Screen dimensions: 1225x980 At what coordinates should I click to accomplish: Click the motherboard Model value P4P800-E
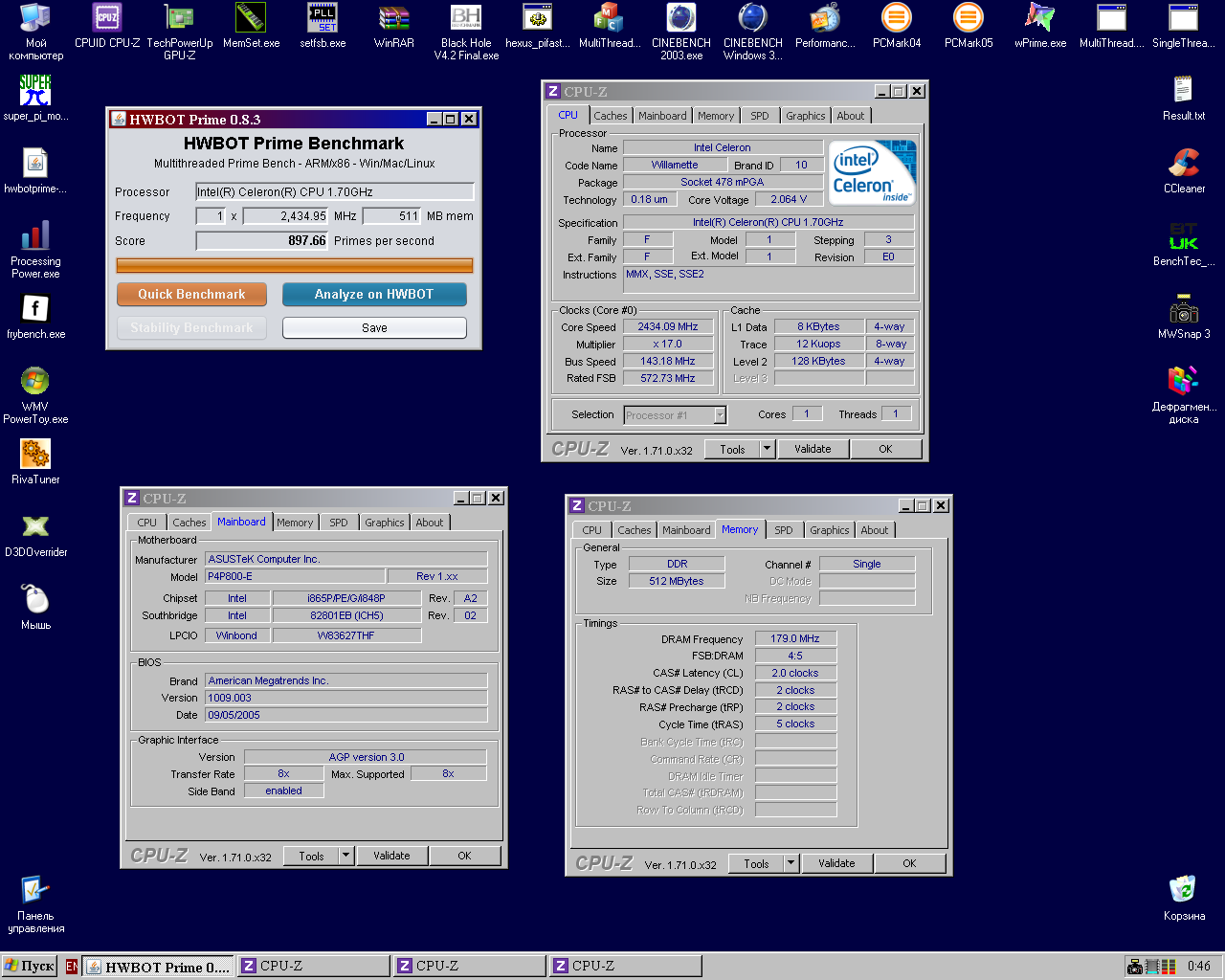click(295, 576)
